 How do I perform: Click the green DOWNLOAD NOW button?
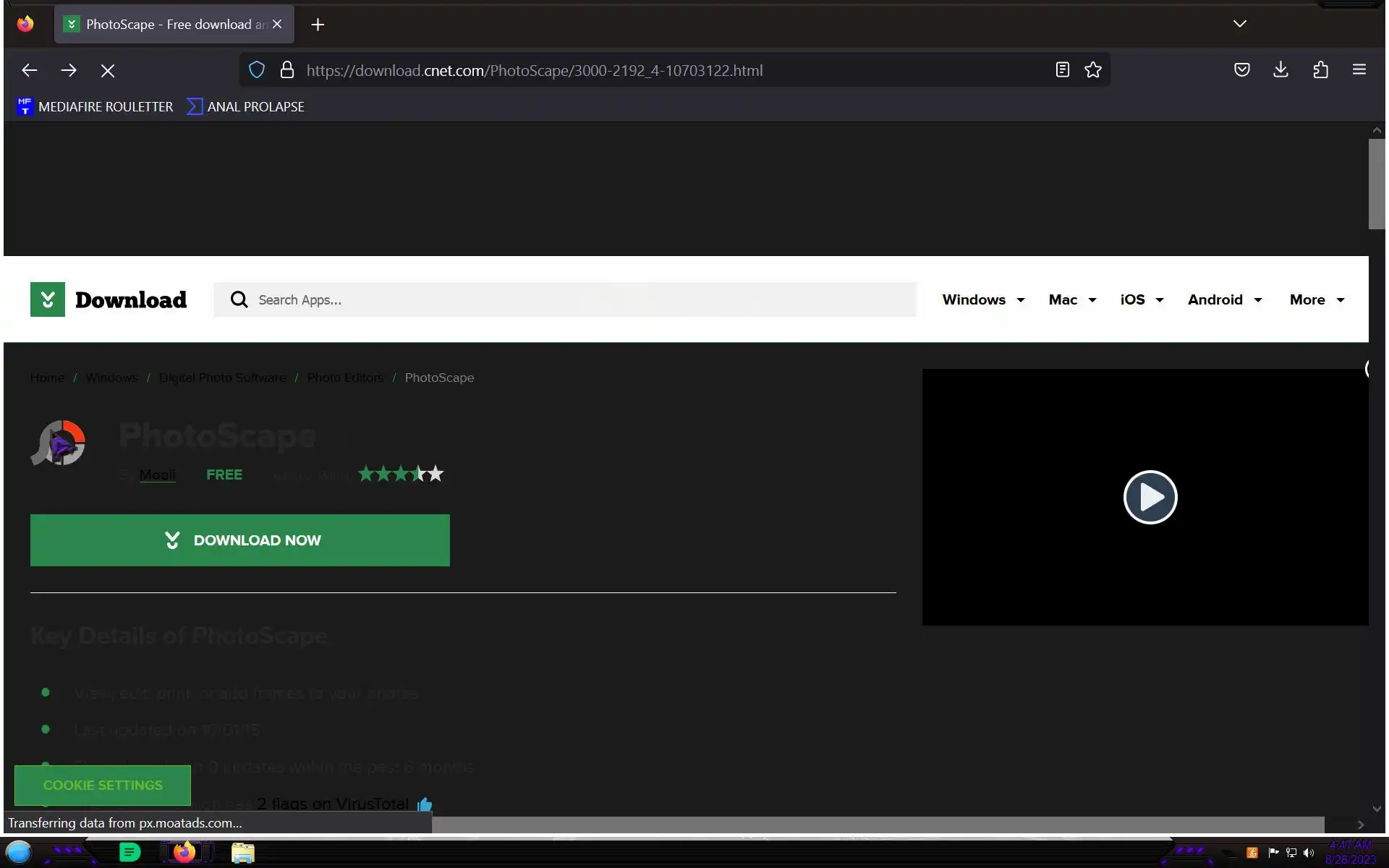pyautogui.click(x=239, y=540)
